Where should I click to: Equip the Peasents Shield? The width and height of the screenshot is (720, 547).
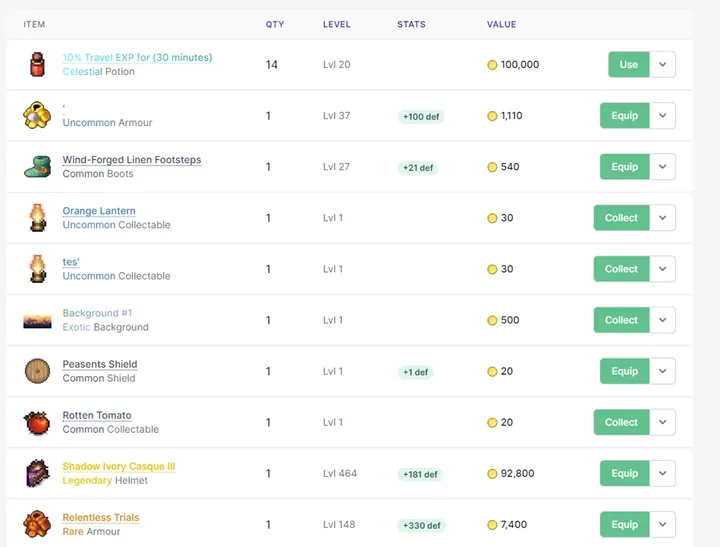tap(624, 371)
